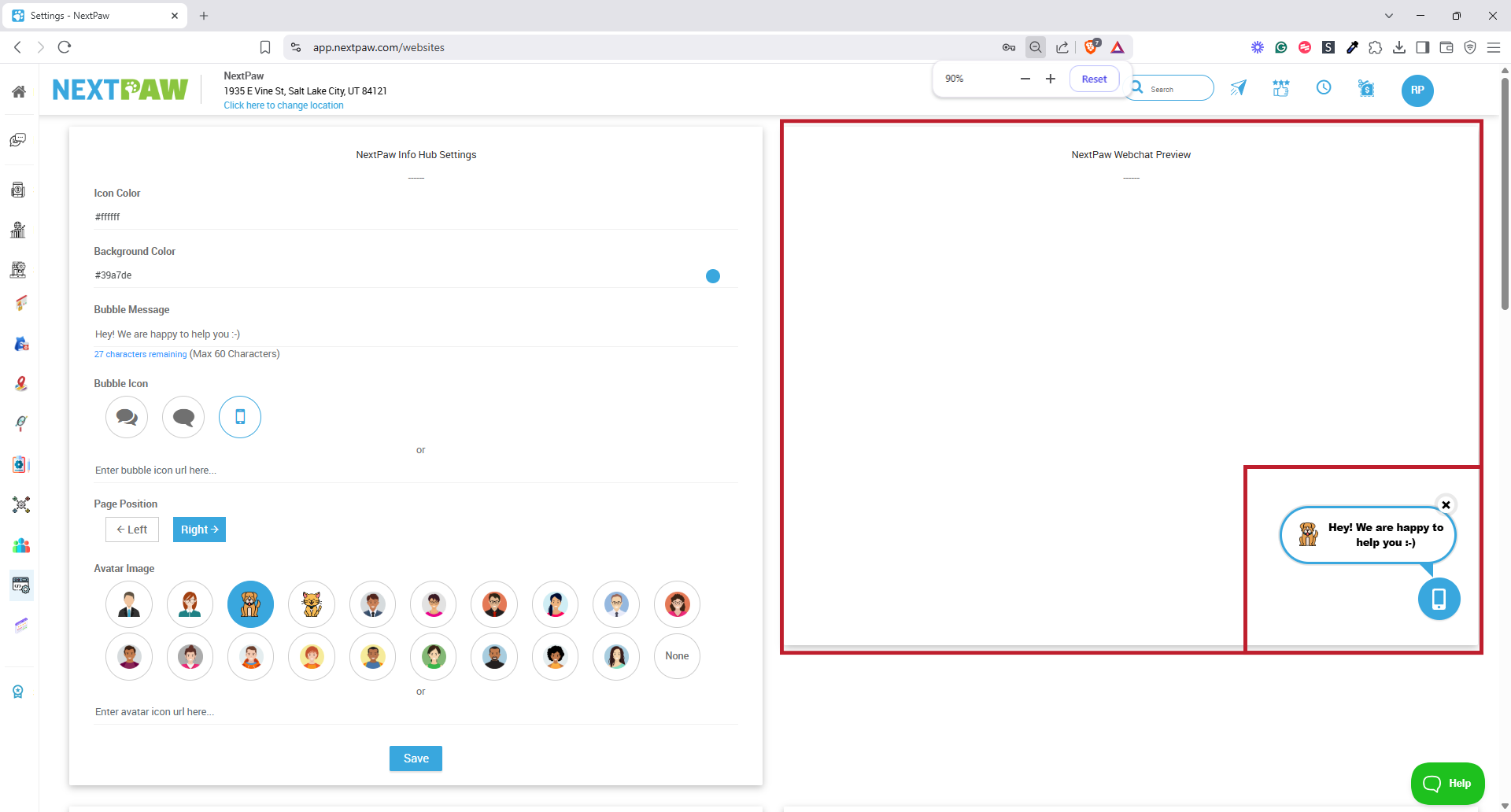Open the tab list dropdown chevron
Screen dimensions: 1511x812
[x=1389, y=16]
